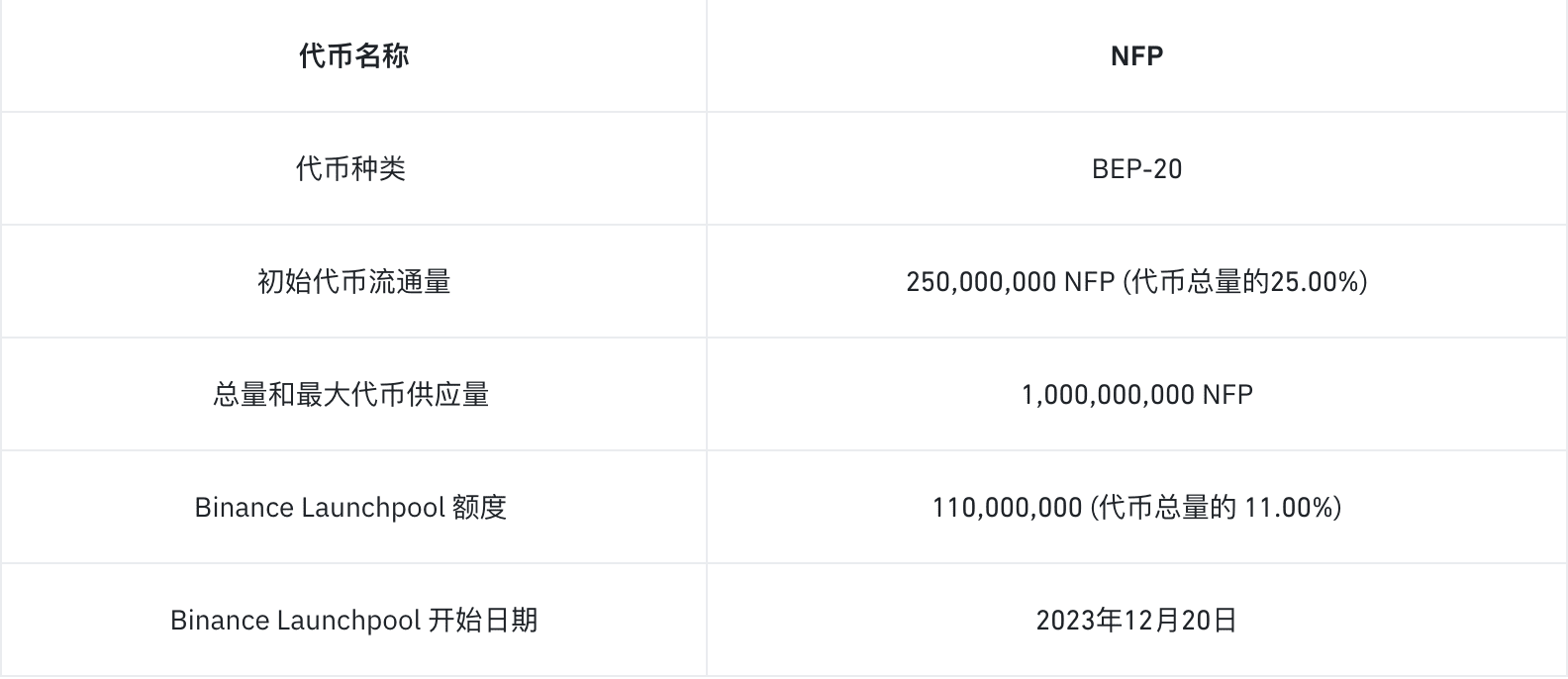Select the NFP header cell
This screenshot has width=1568, height=679.
[x=1136, y=56]
